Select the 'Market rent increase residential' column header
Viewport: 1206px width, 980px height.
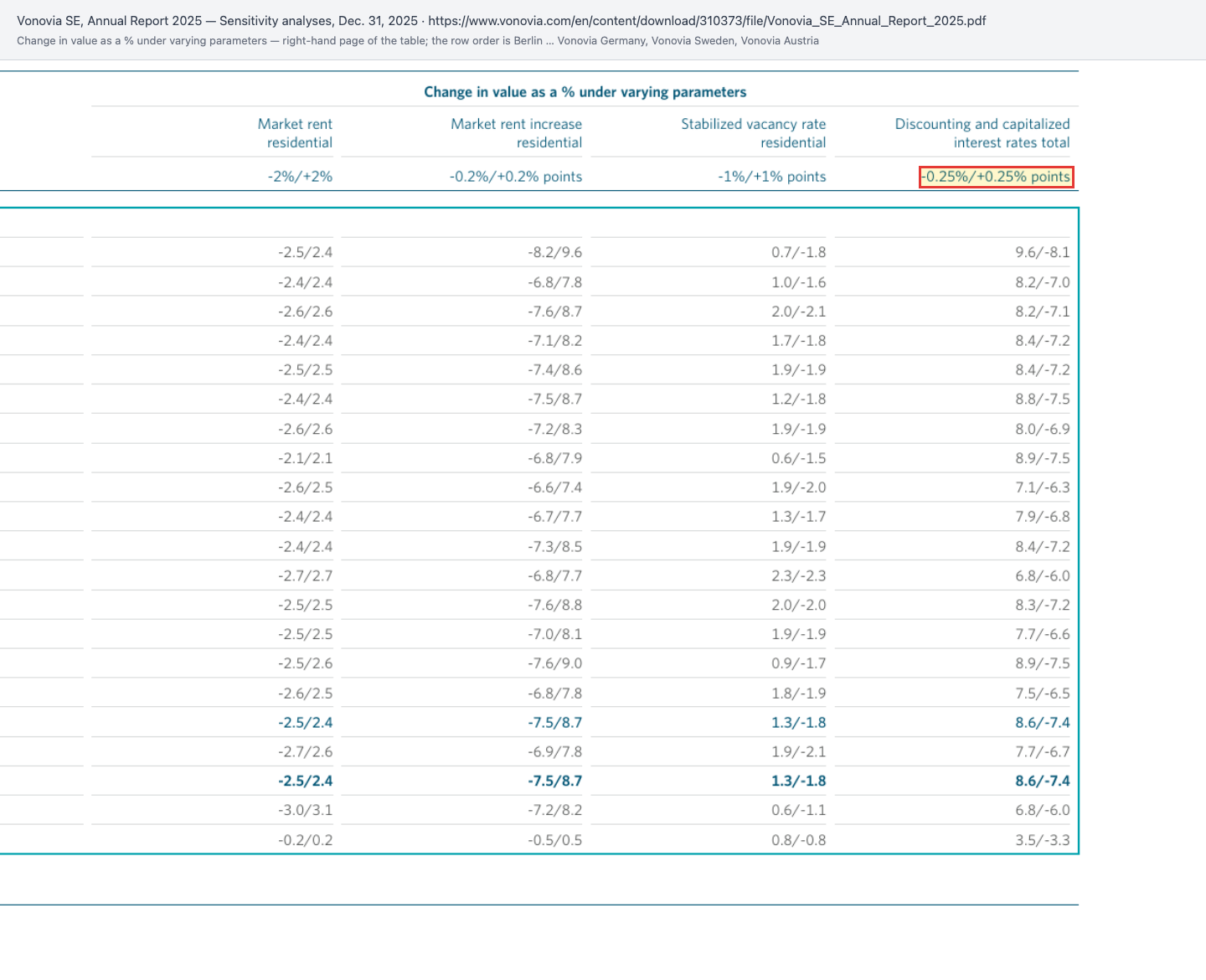pos(516,133)
